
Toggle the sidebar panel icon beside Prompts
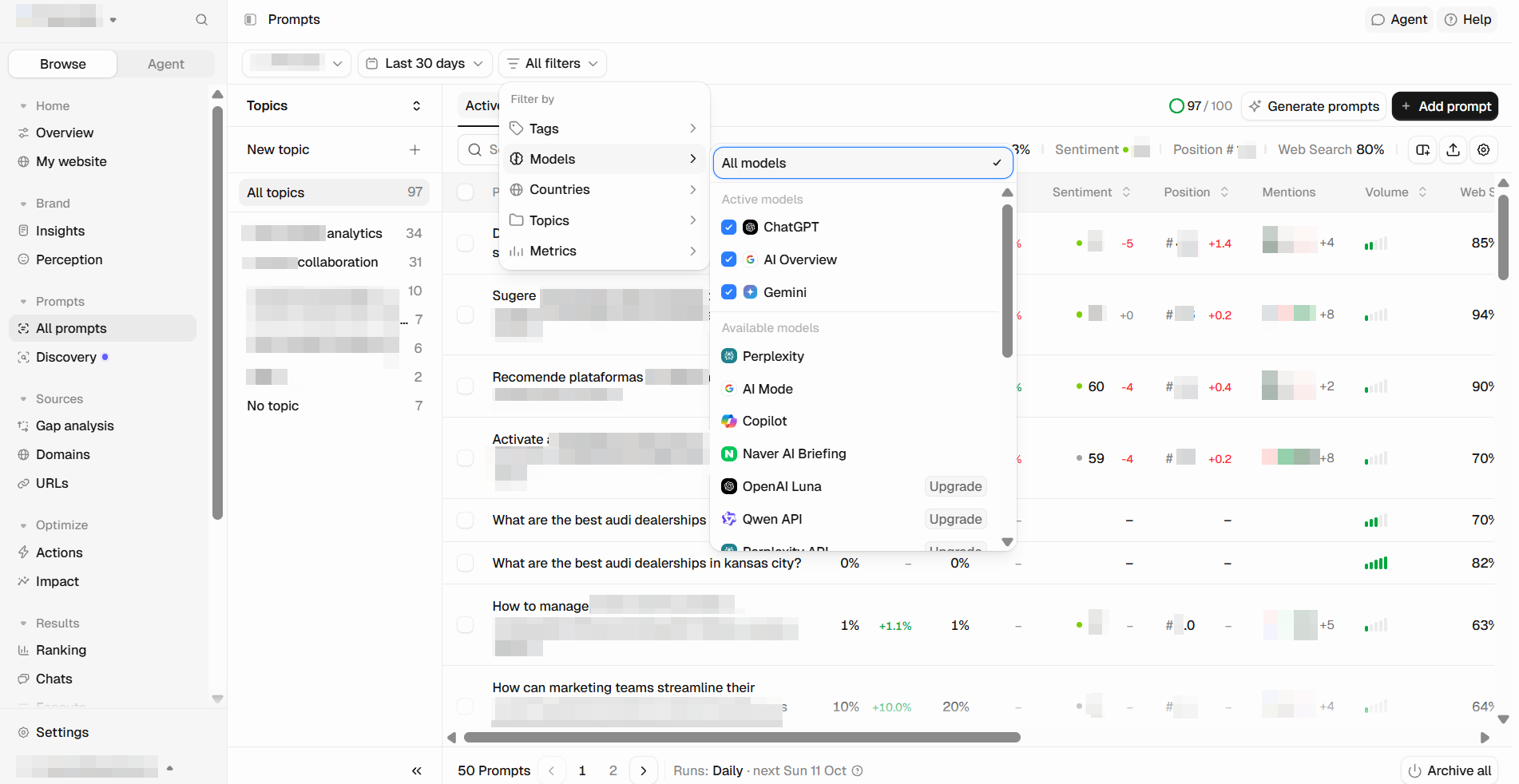[250, 20]
